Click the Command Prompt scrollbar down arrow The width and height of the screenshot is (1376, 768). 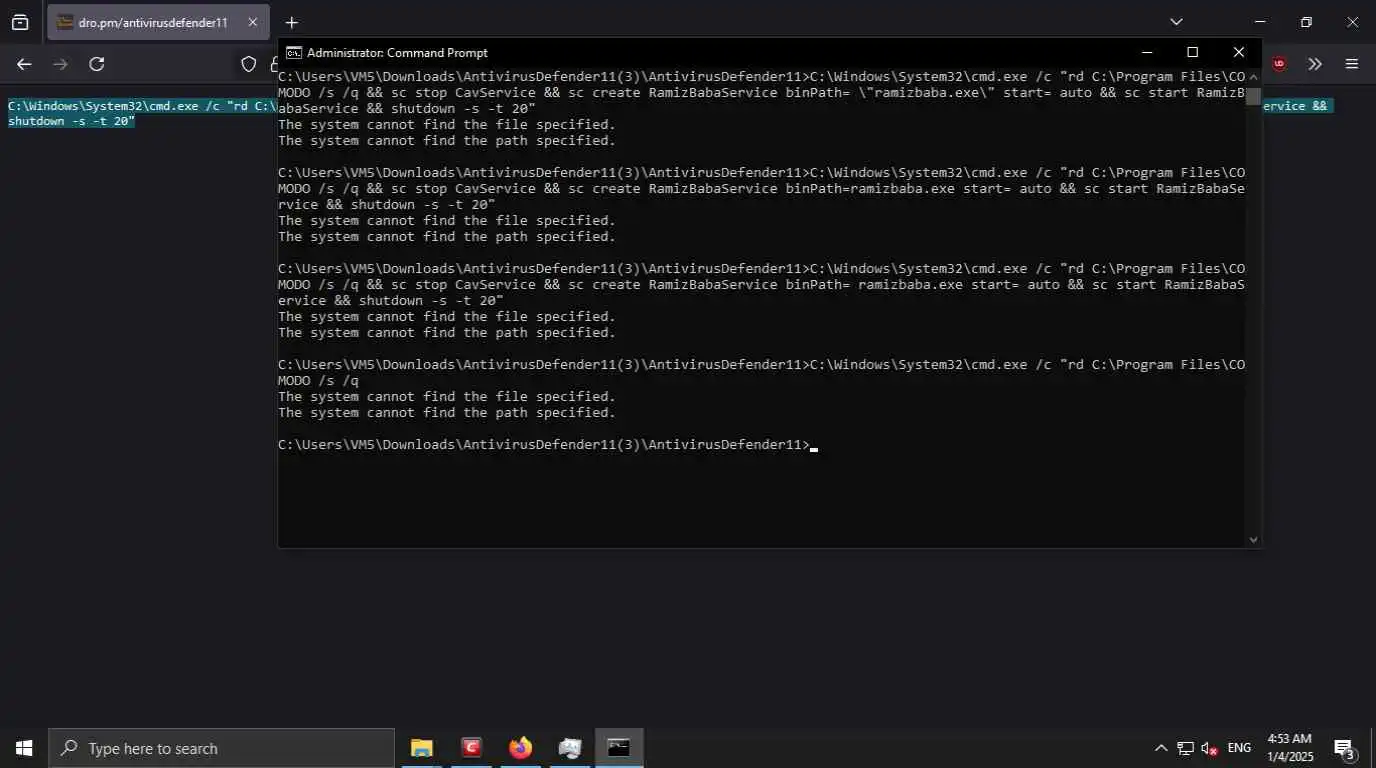(x=1253, y=539)
